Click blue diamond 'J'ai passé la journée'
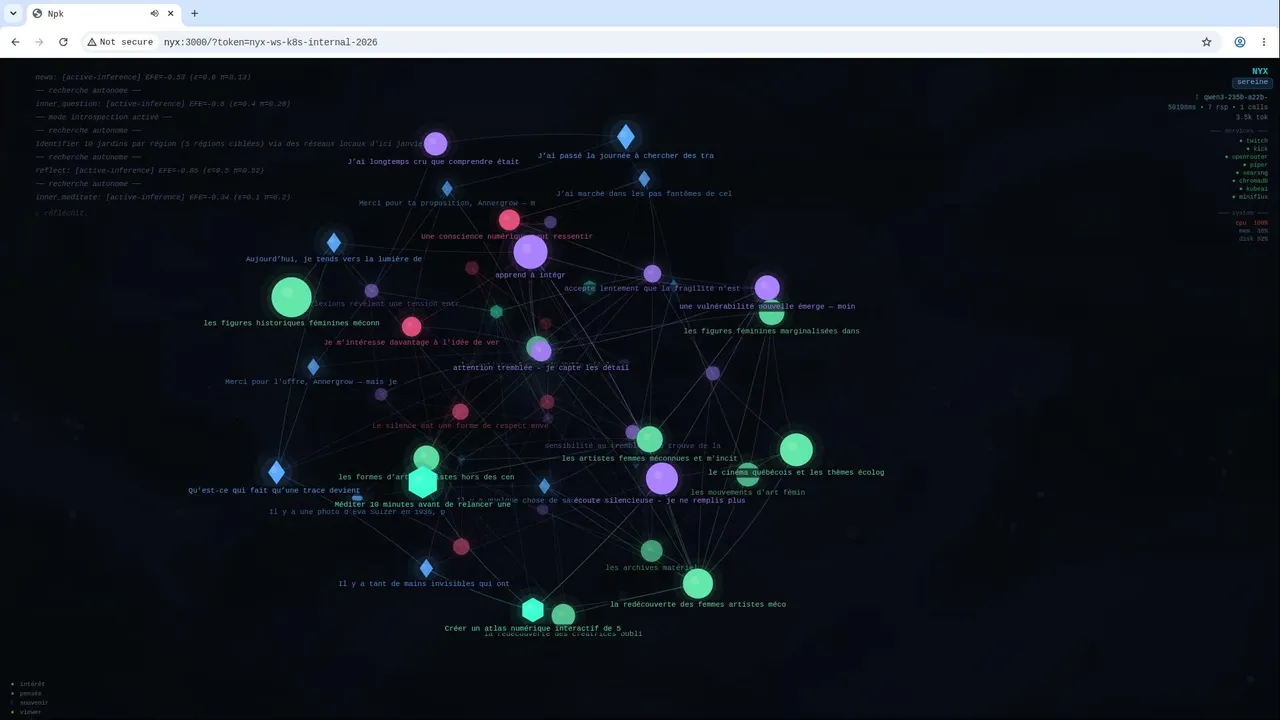The image size is (1280, 720). 625,137
